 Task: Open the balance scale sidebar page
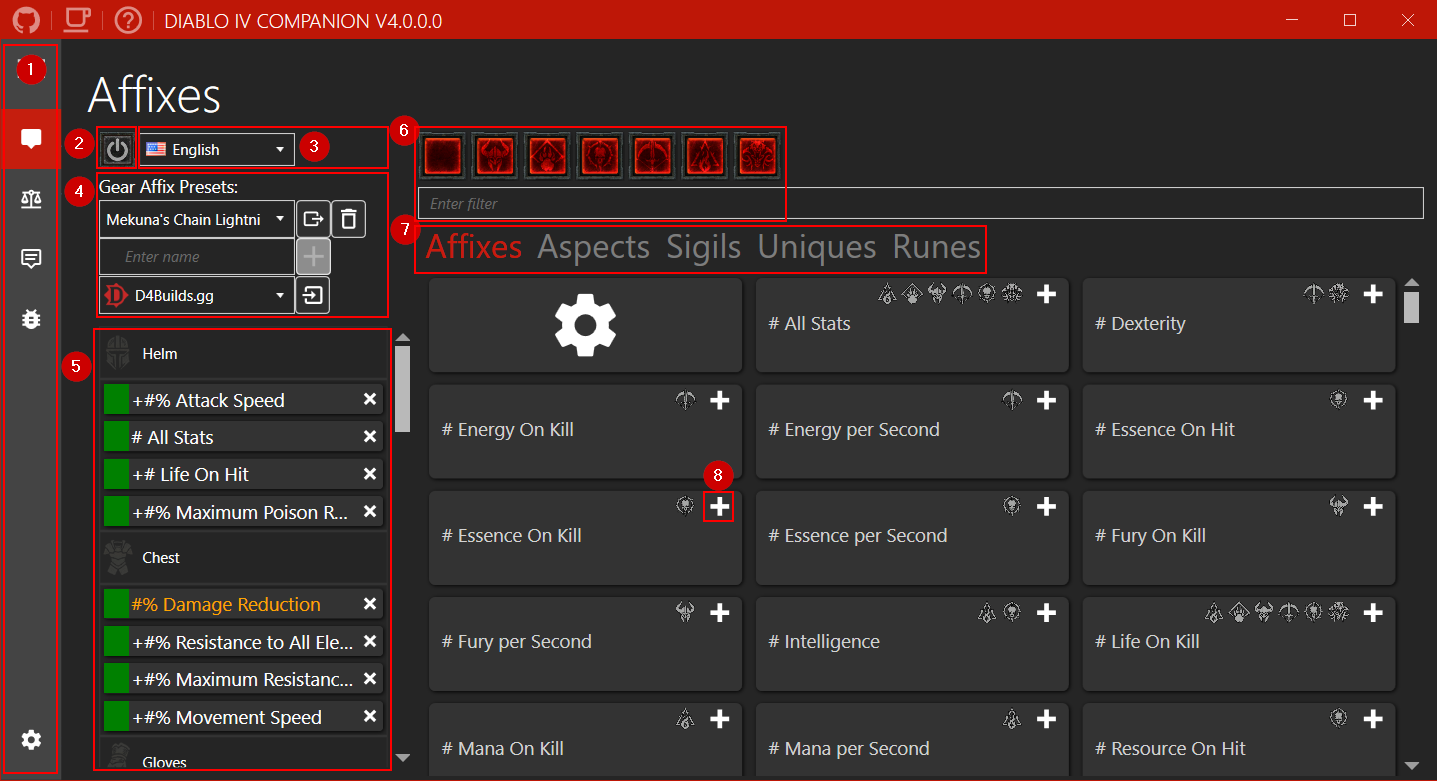31,198
